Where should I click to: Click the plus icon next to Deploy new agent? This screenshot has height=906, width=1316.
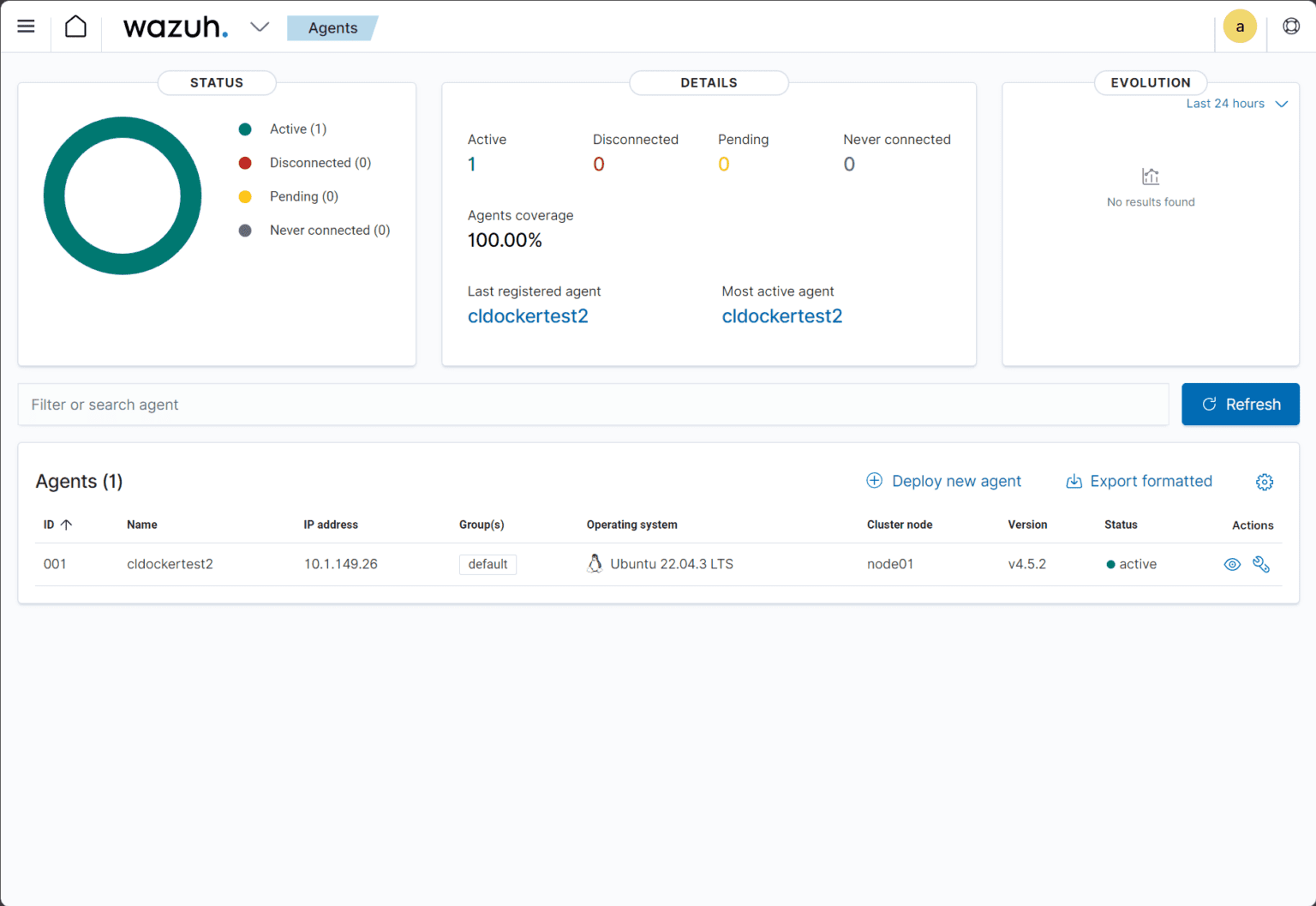(x=874, y=481)
